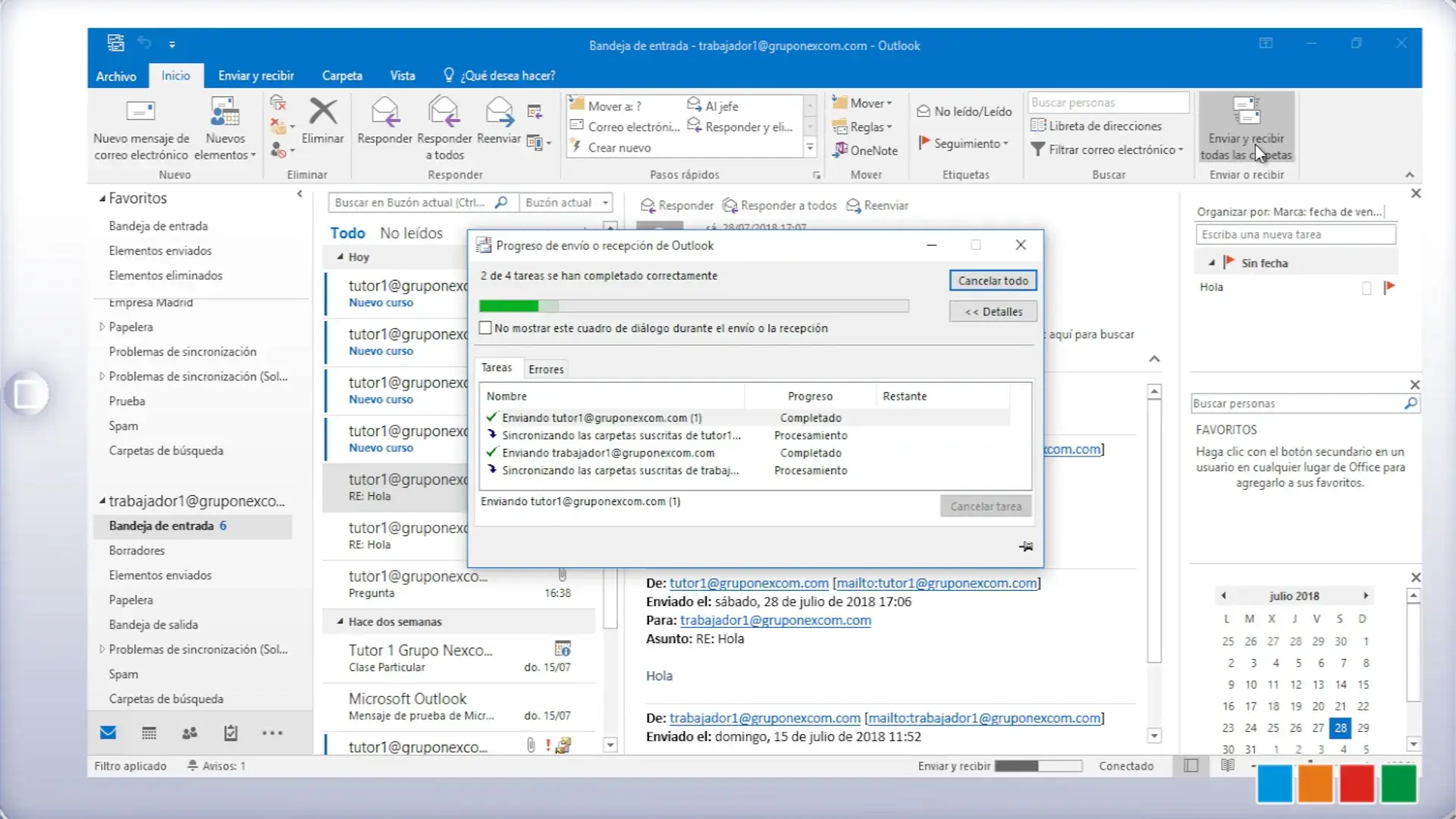
Task: Click Cancelar todo button
Action: [993, 281]
